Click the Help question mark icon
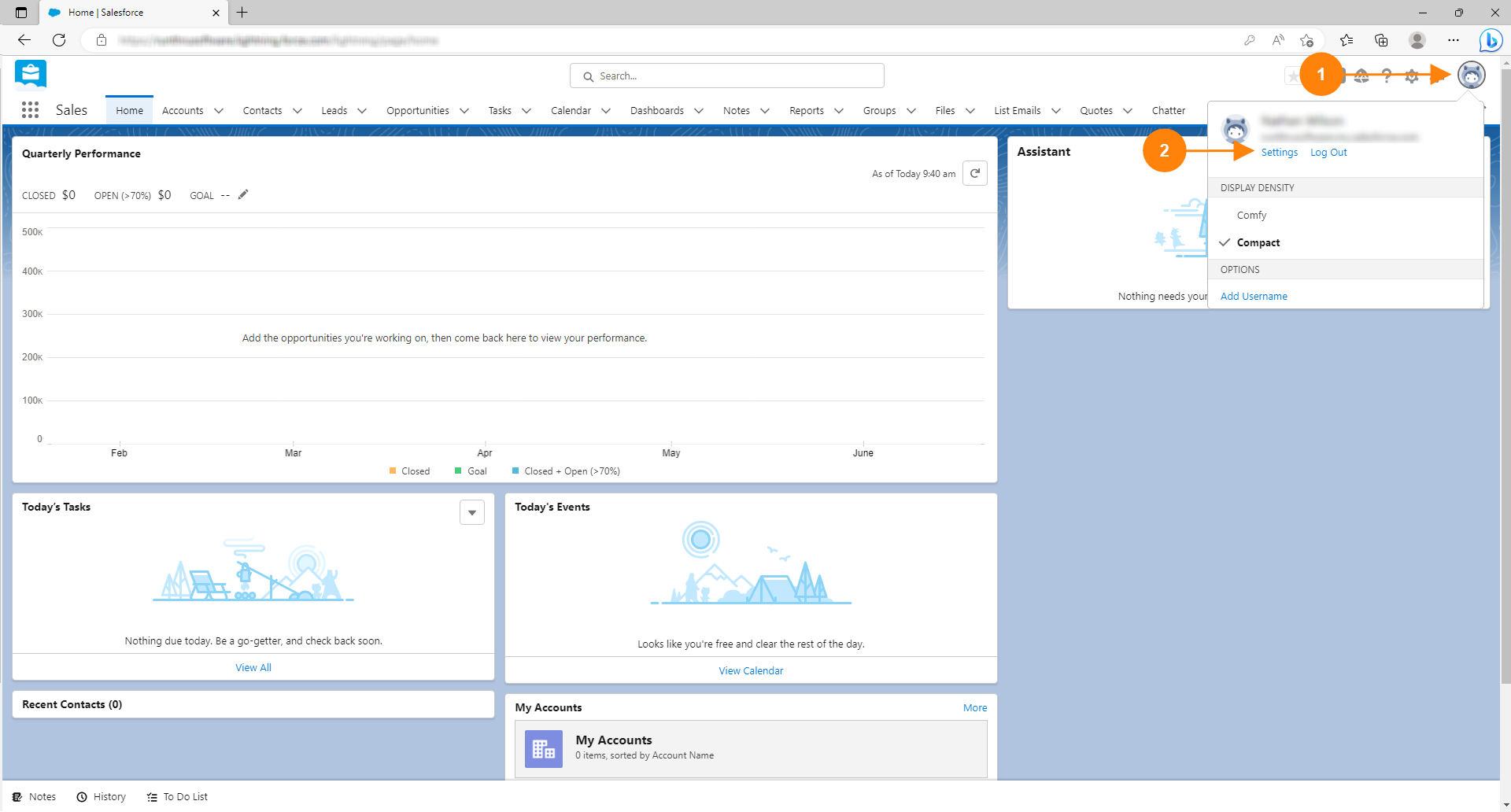Image resolution: width=1511 pixels, height=812 pixels. pyautogui.click(x=1387, y=76)
